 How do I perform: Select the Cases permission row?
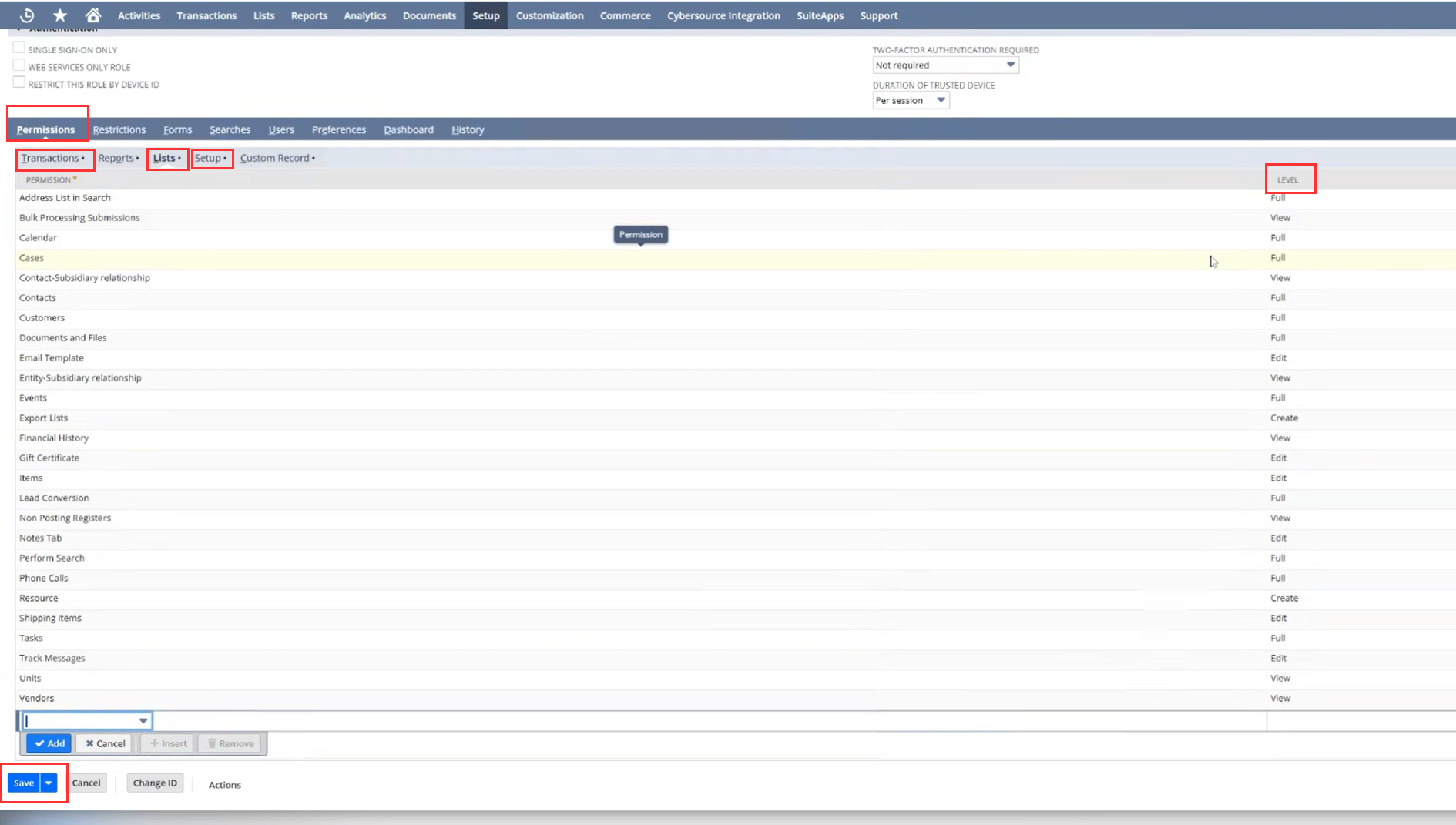click(x=736, y=258)
